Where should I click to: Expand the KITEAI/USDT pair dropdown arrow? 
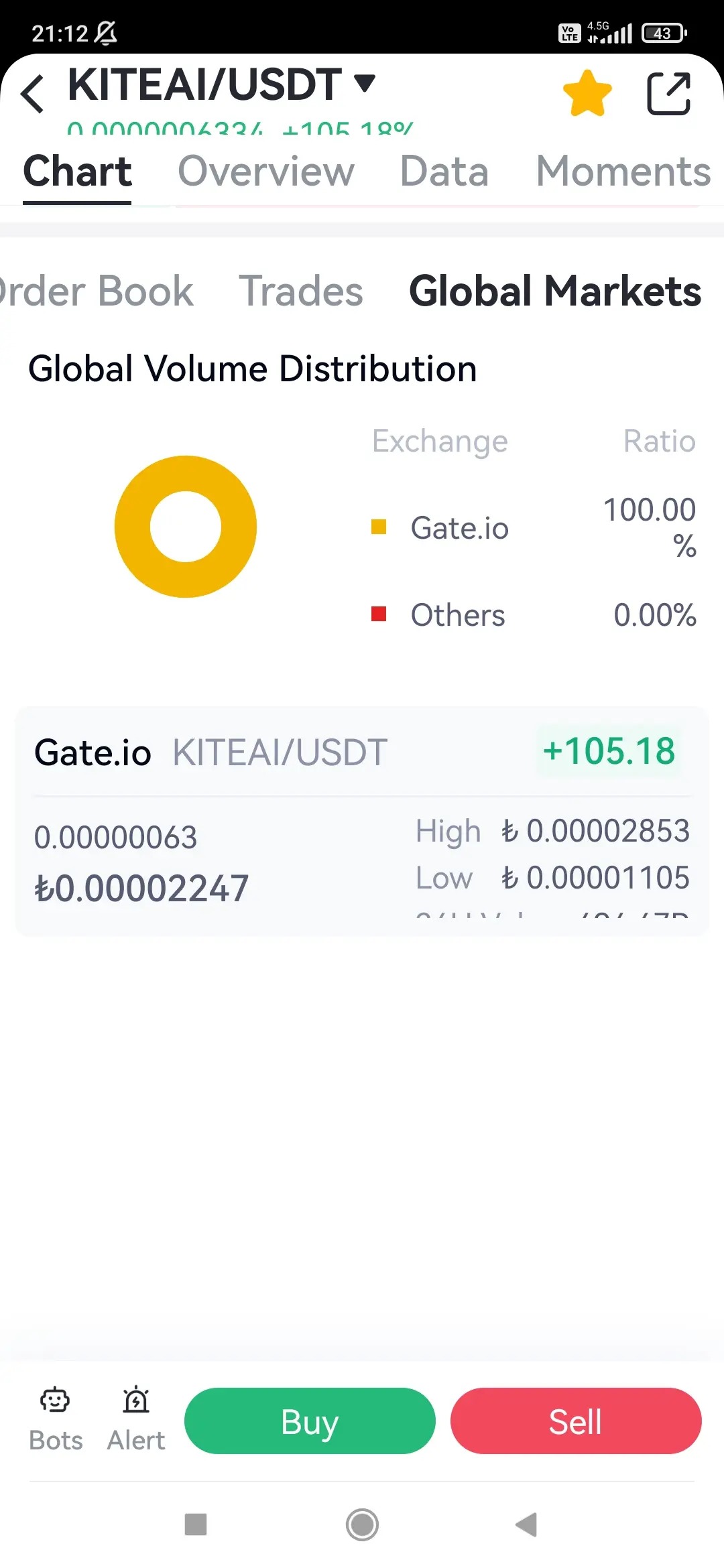click(365, 83)
